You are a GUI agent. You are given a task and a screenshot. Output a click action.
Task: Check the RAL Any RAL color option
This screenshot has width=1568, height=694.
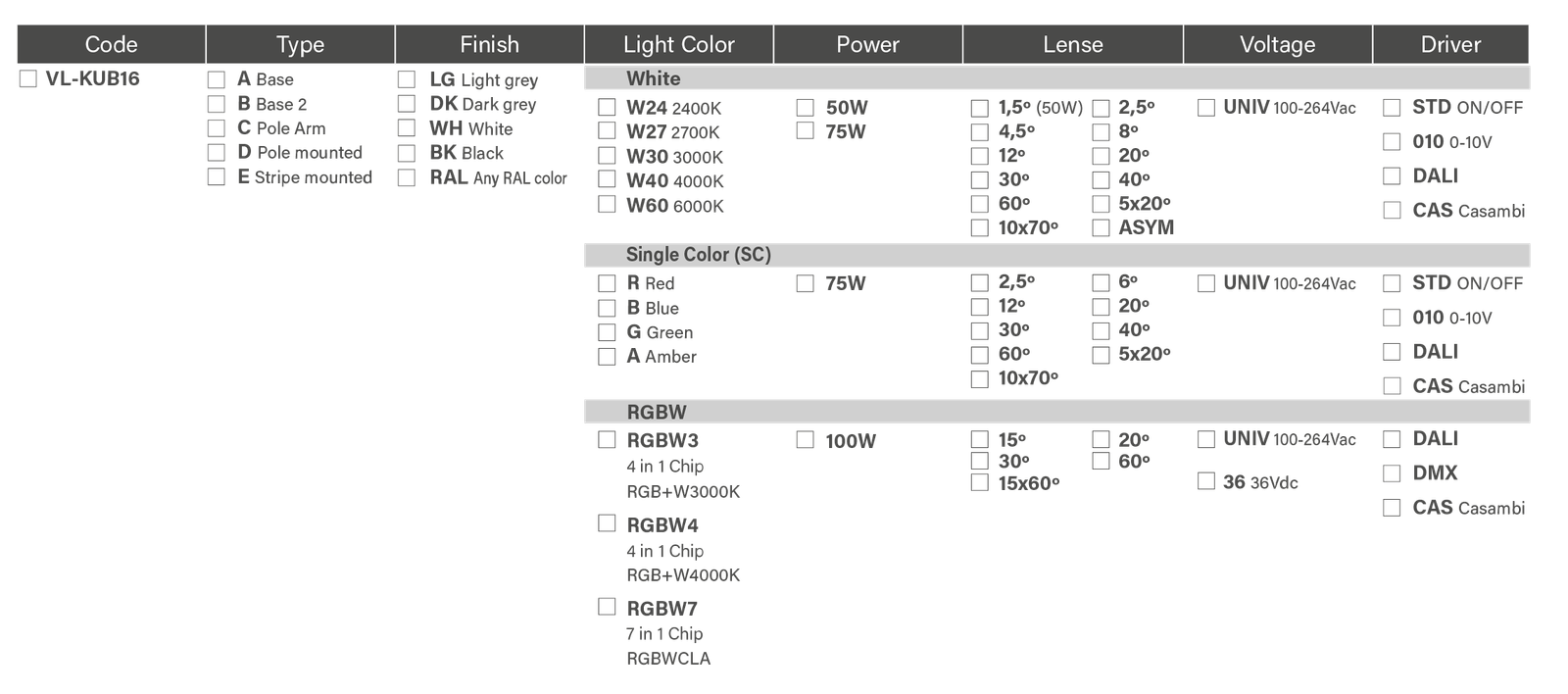(x=407, y=177)
